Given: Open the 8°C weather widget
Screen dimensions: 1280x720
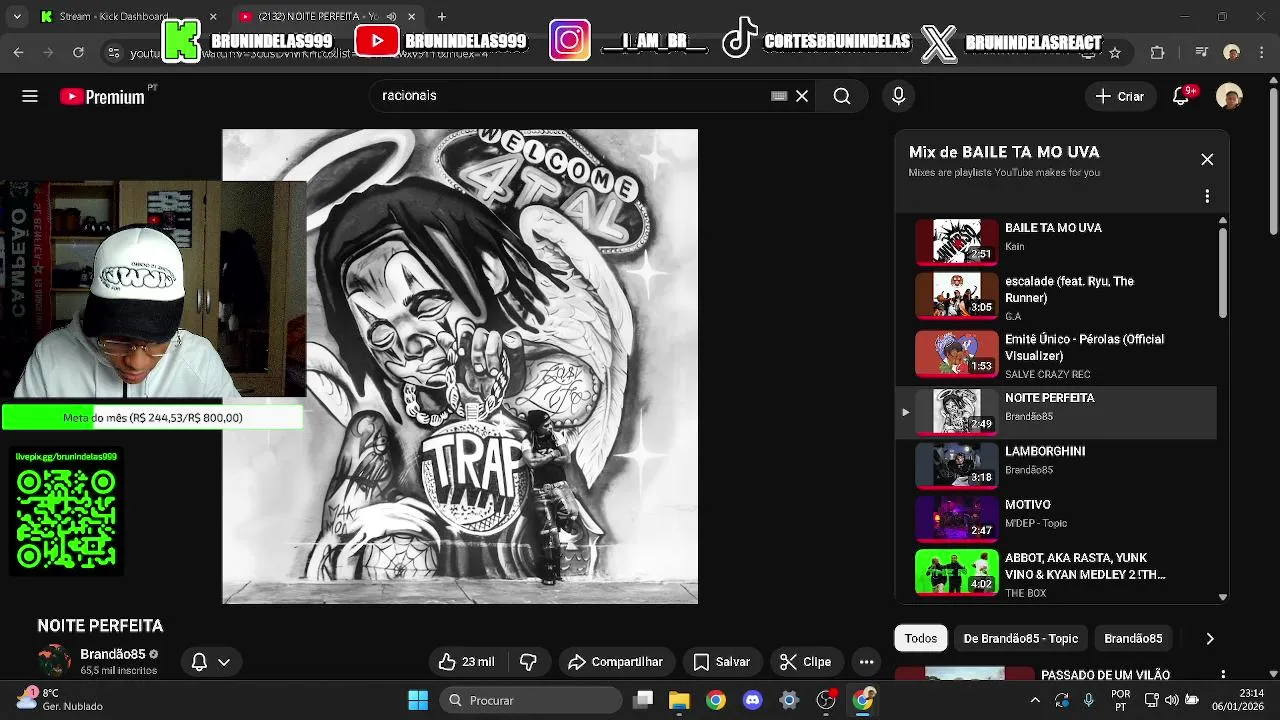Looking at the screenshot, I should (x=58, y=700).
